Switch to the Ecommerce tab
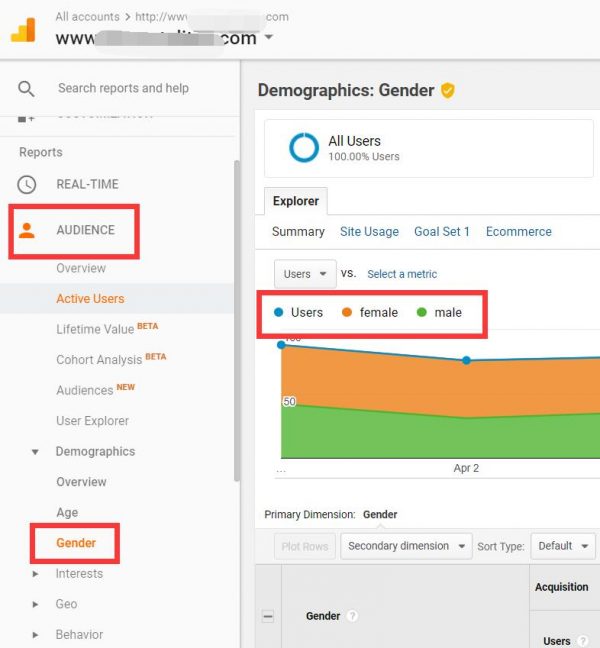 (518, 231)
